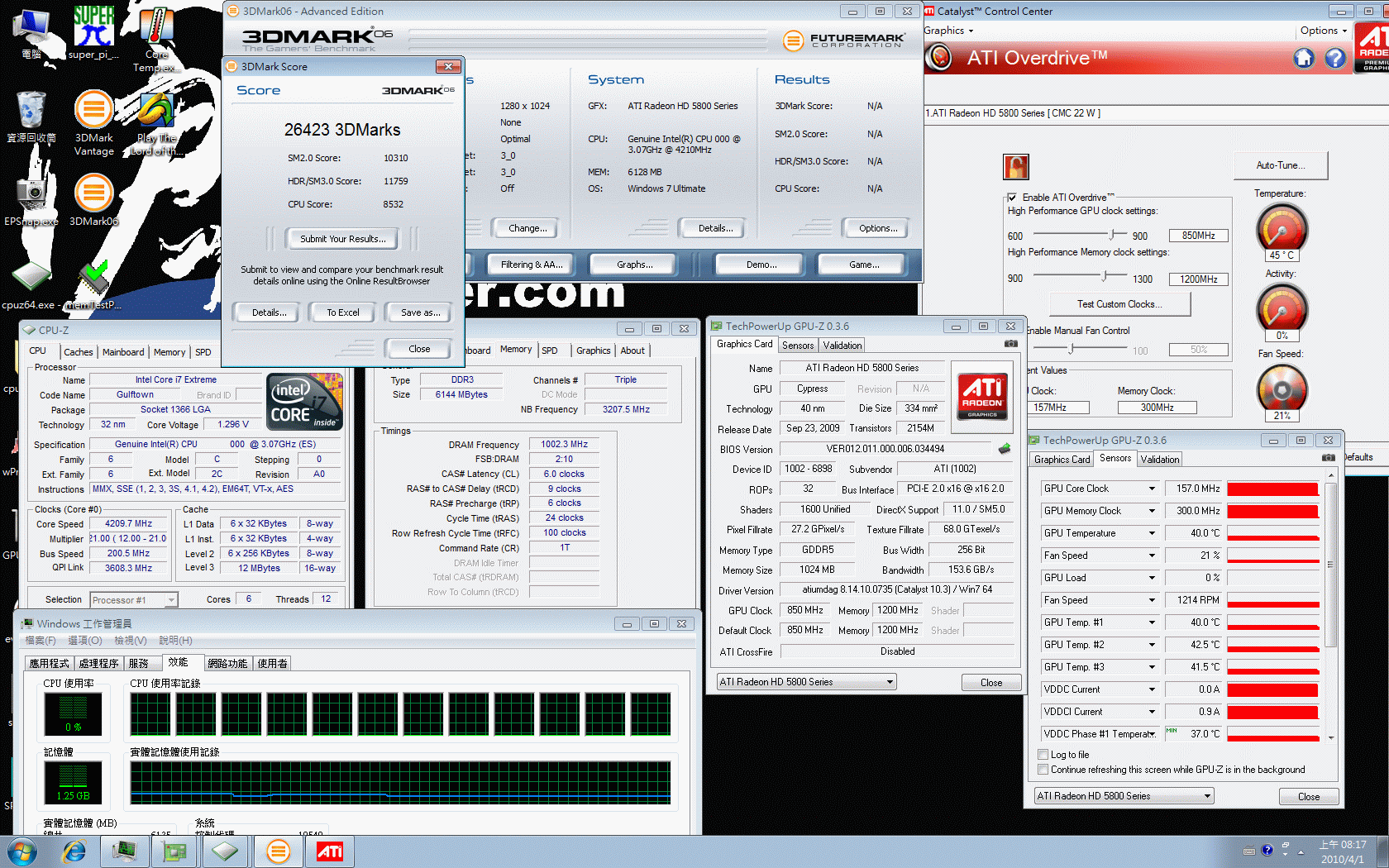Image resolution: width=1389 pixels, height=868 pixels.
Task: Open Internet Explorer from the taskbar
Action: 74,851
